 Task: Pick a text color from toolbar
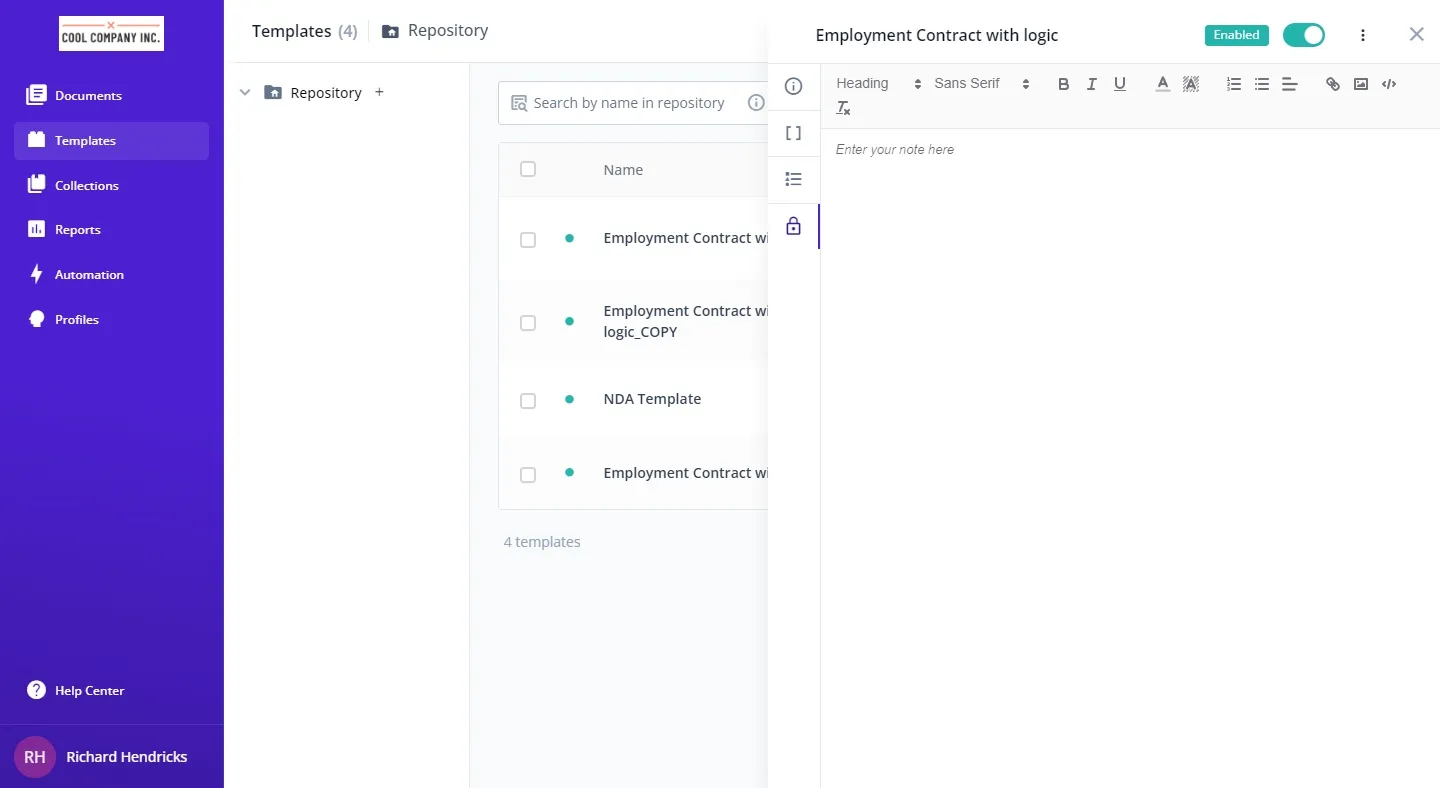[x=1162, y=84]
